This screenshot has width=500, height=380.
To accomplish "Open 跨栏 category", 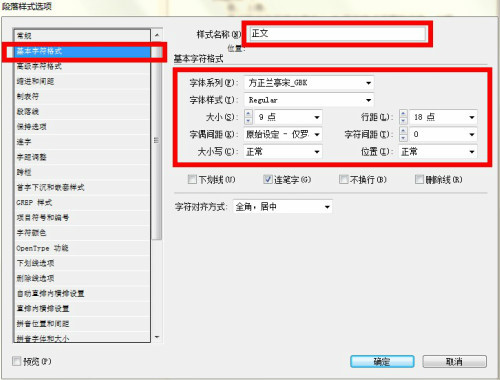I will tap(82, 172).
